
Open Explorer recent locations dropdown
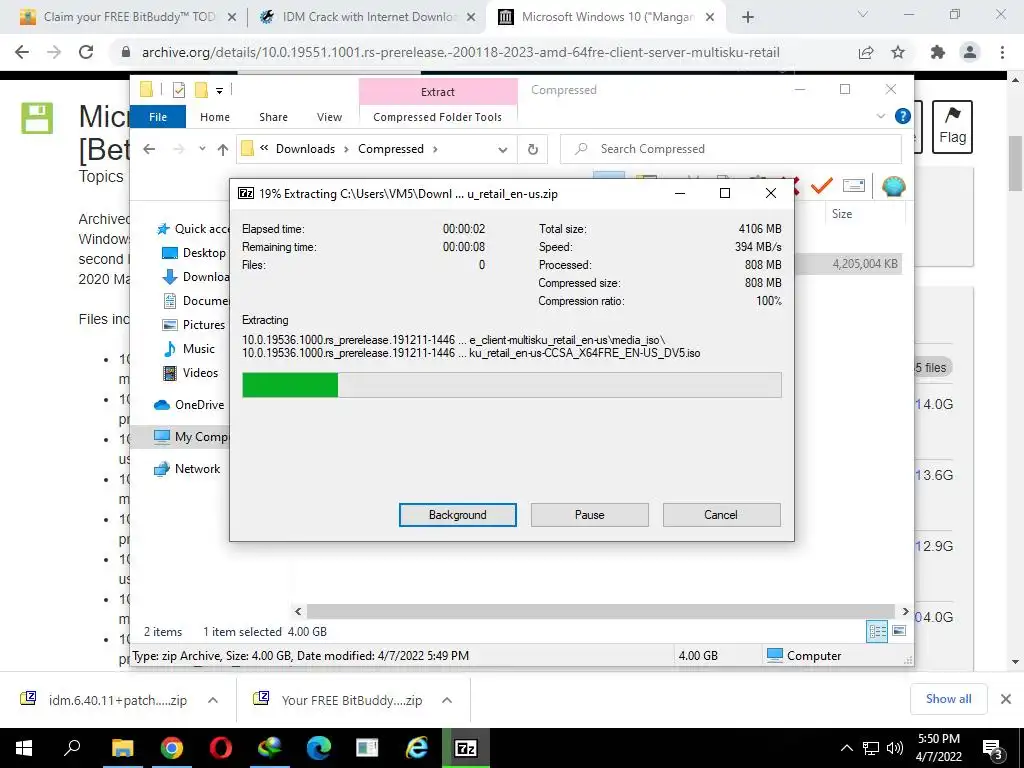pyautogui.click(x=202, y=149)
